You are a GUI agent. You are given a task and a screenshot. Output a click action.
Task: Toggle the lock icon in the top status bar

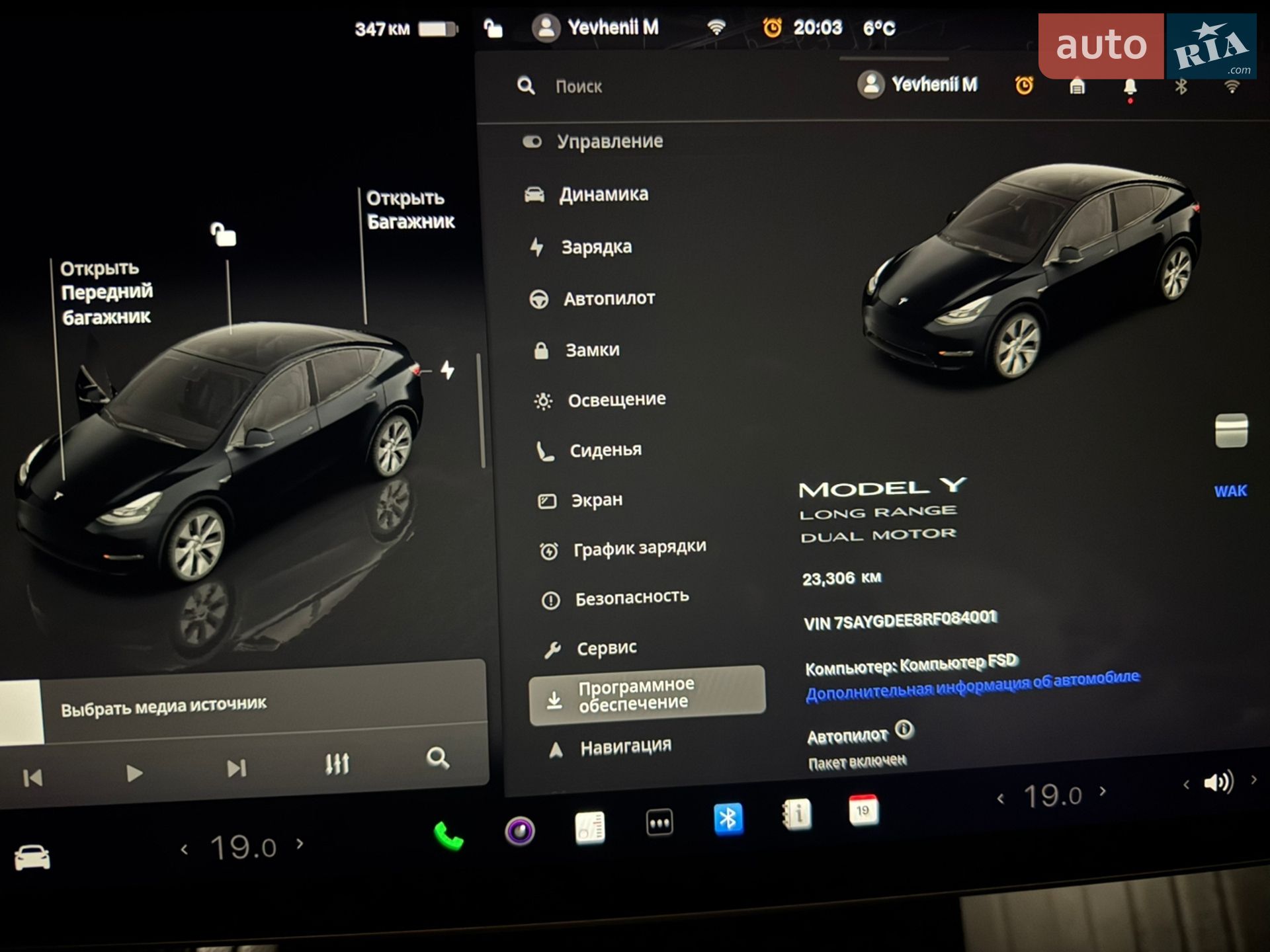pyautogui.click(x=493, y=28)
